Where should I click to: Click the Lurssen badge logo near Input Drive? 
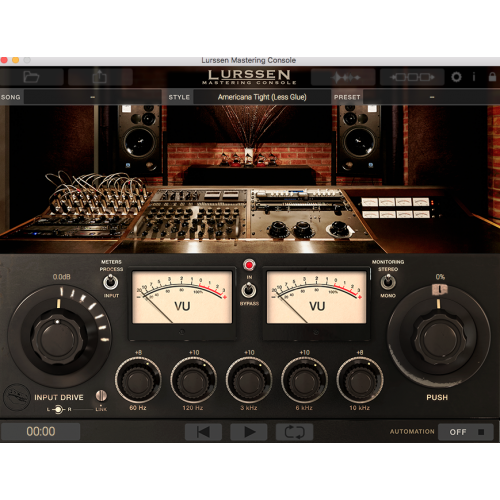[x=17, y=397]
